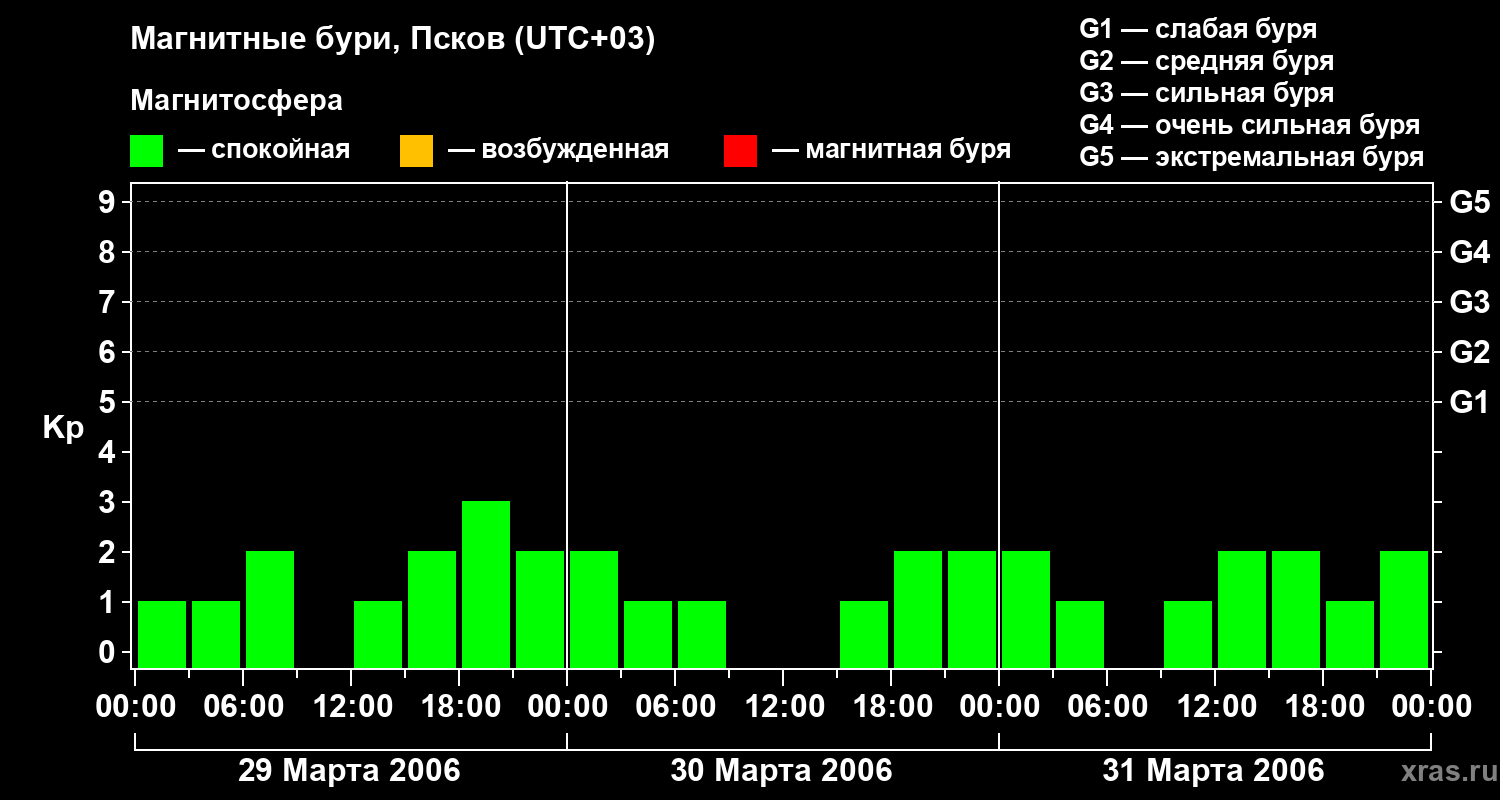Click the orange 'возбужденная' legend swatch
This screenshot has width=1500, height=800.
416,151
